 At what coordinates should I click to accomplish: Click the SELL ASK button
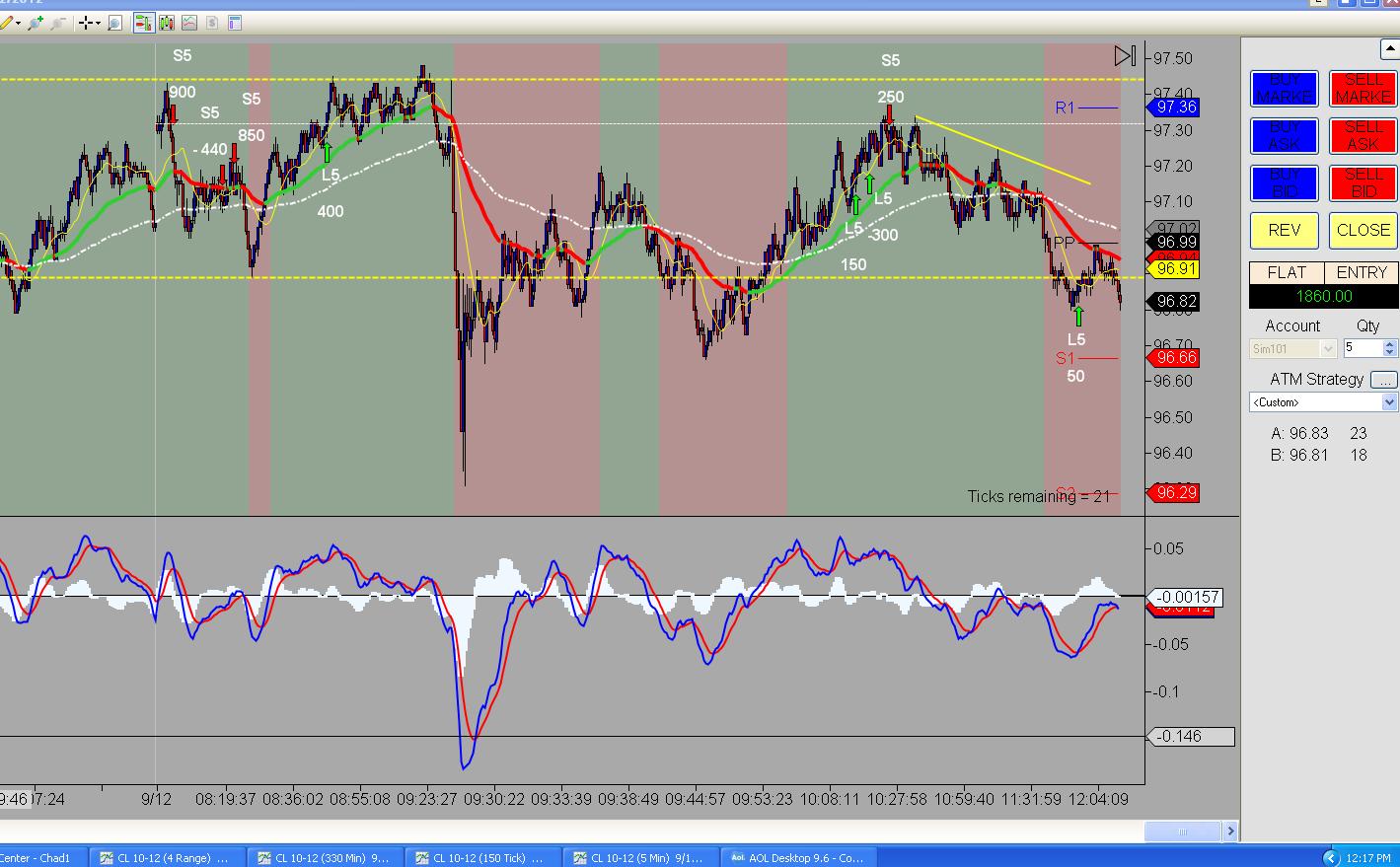point(1363,136)
